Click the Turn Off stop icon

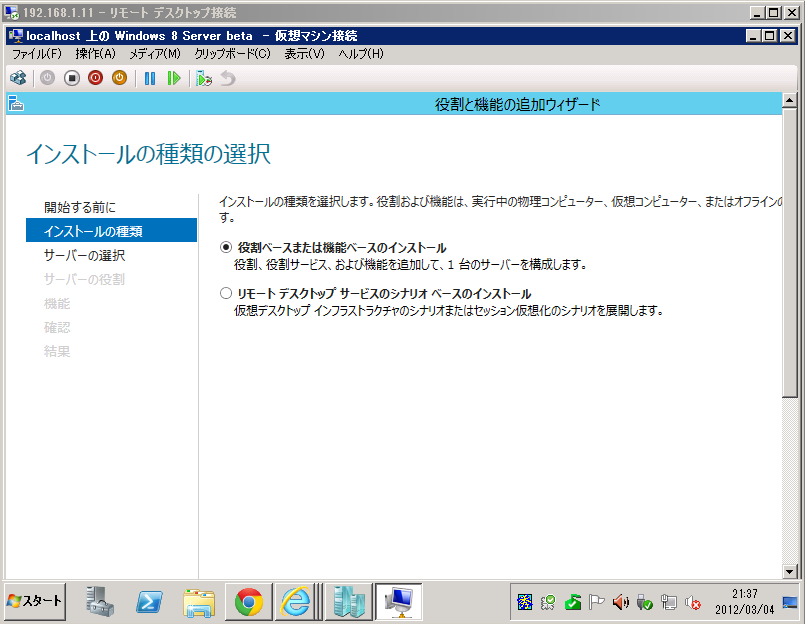click(x=72, y=78)
